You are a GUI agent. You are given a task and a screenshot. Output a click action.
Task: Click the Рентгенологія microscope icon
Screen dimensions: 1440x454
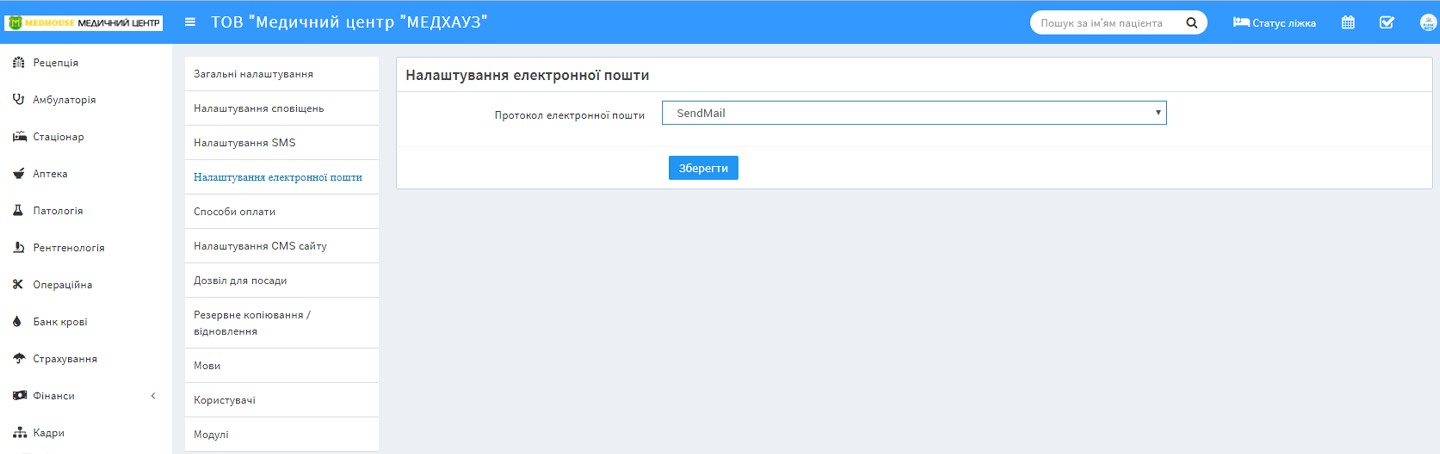[18, 248]
